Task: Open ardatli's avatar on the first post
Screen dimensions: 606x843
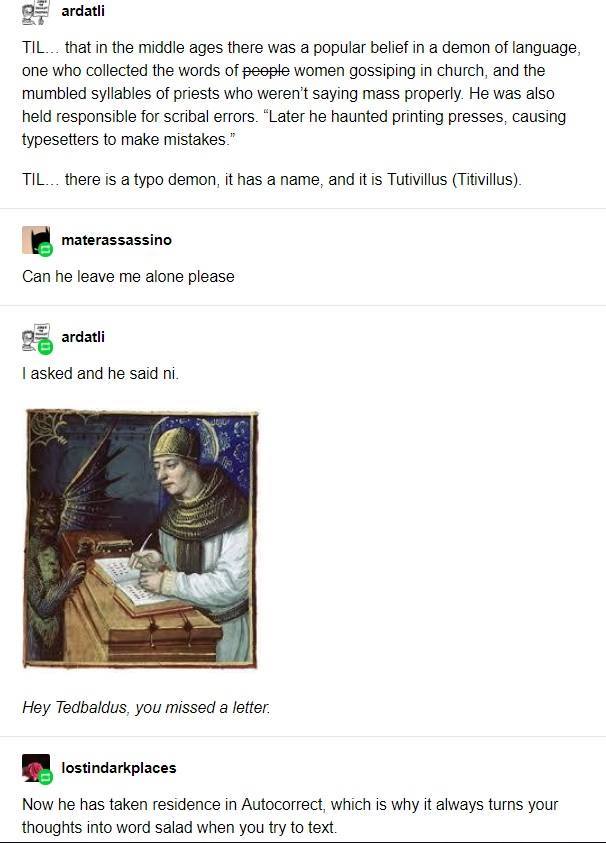Action: [35, 12]
